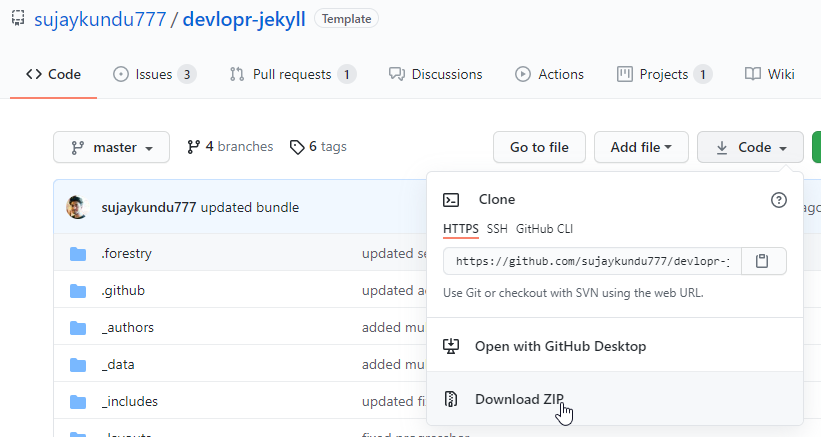Click the clone help question mark icon
The height and width of the screenshot is (437, 821).
tap(779, 200)
